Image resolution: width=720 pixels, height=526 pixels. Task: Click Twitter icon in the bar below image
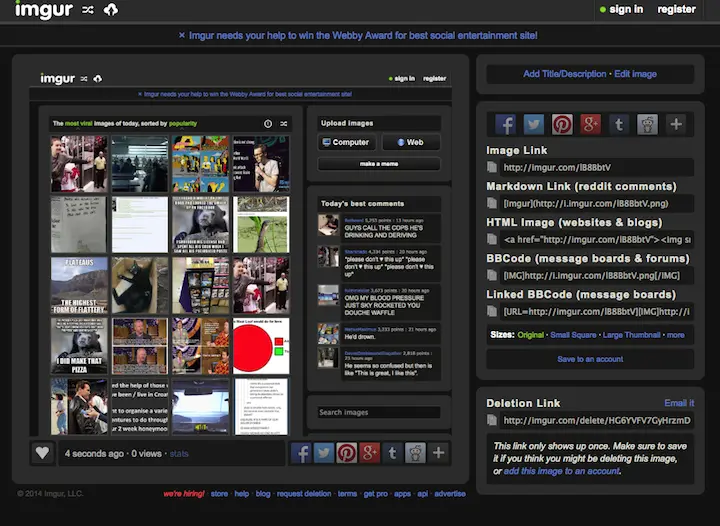coord(324,453)
